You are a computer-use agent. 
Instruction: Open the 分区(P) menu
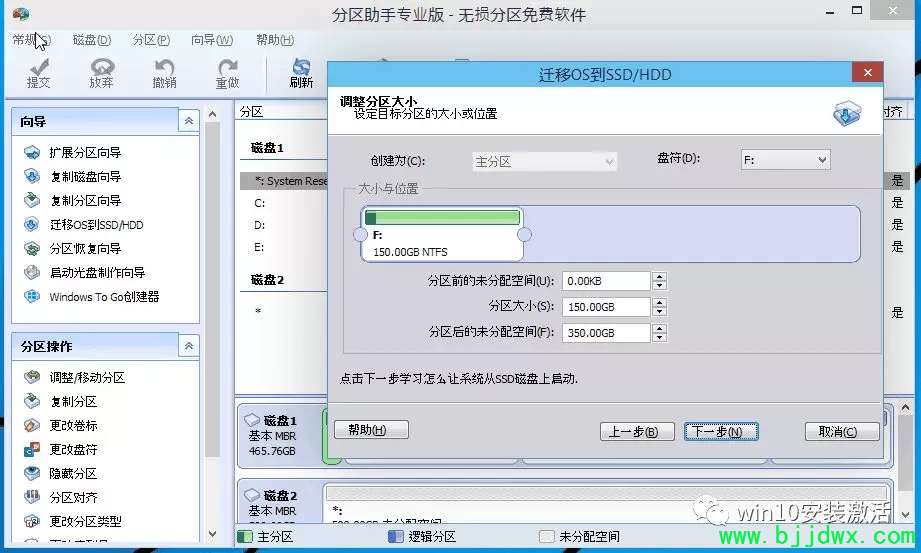(x=151, y=40)
